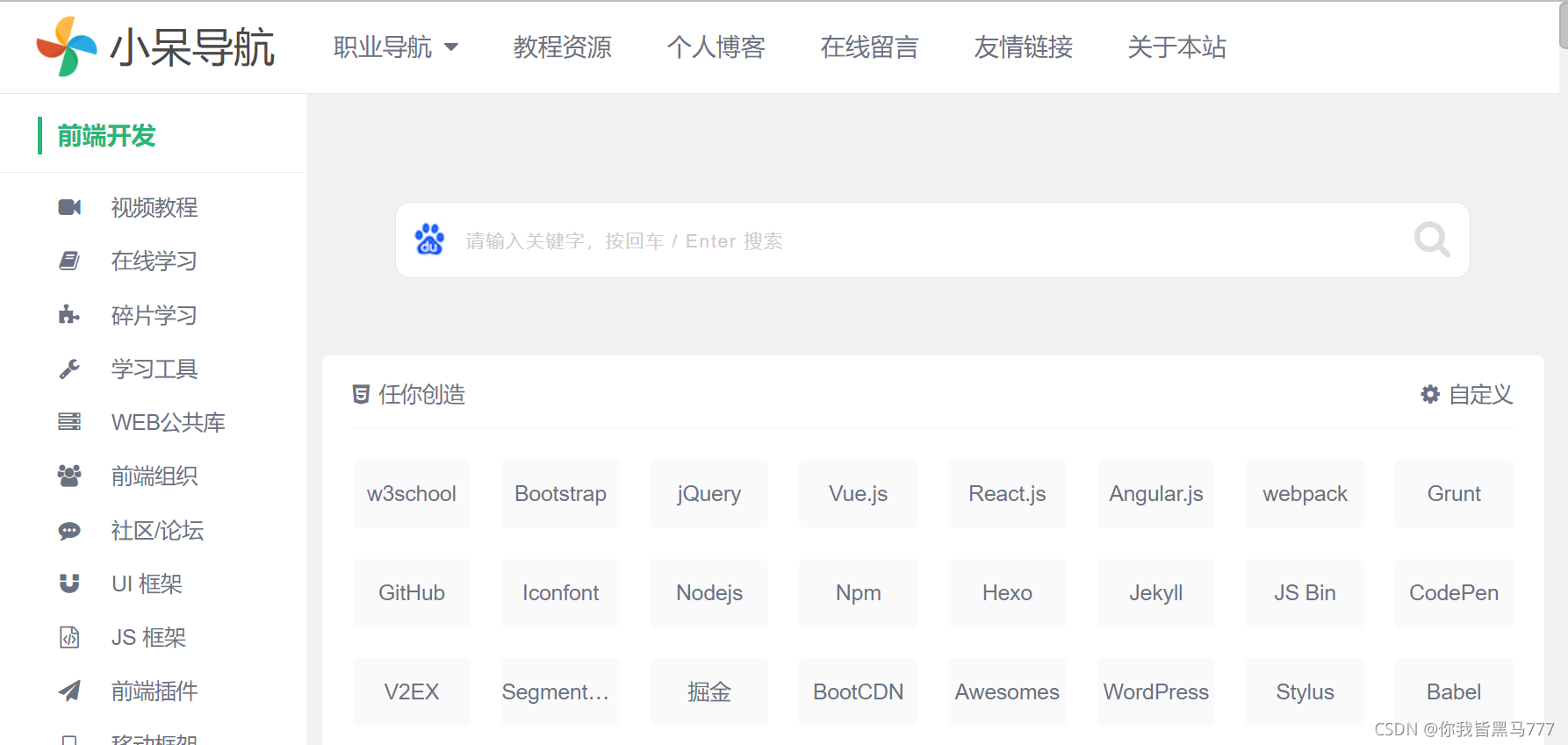
Task: Click the page vertical scrollbar thumb
Action: pyautogui.click(x=1564, y=25)
